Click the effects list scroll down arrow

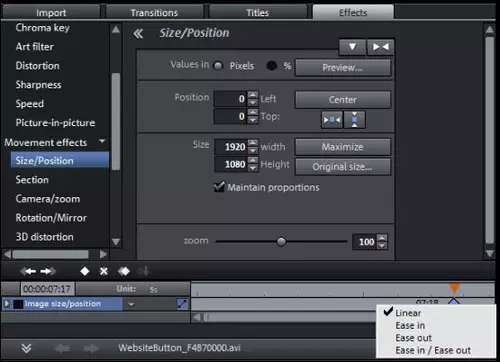tap(116, 242)
